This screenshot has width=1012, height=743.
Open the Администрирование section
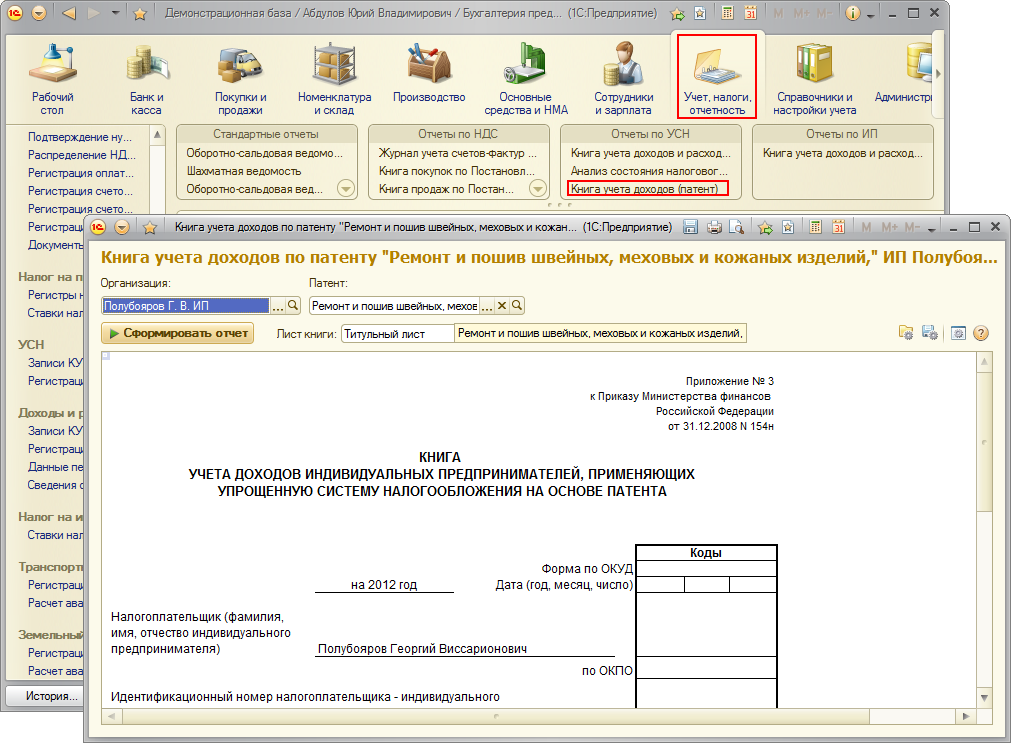click(904, 72)
